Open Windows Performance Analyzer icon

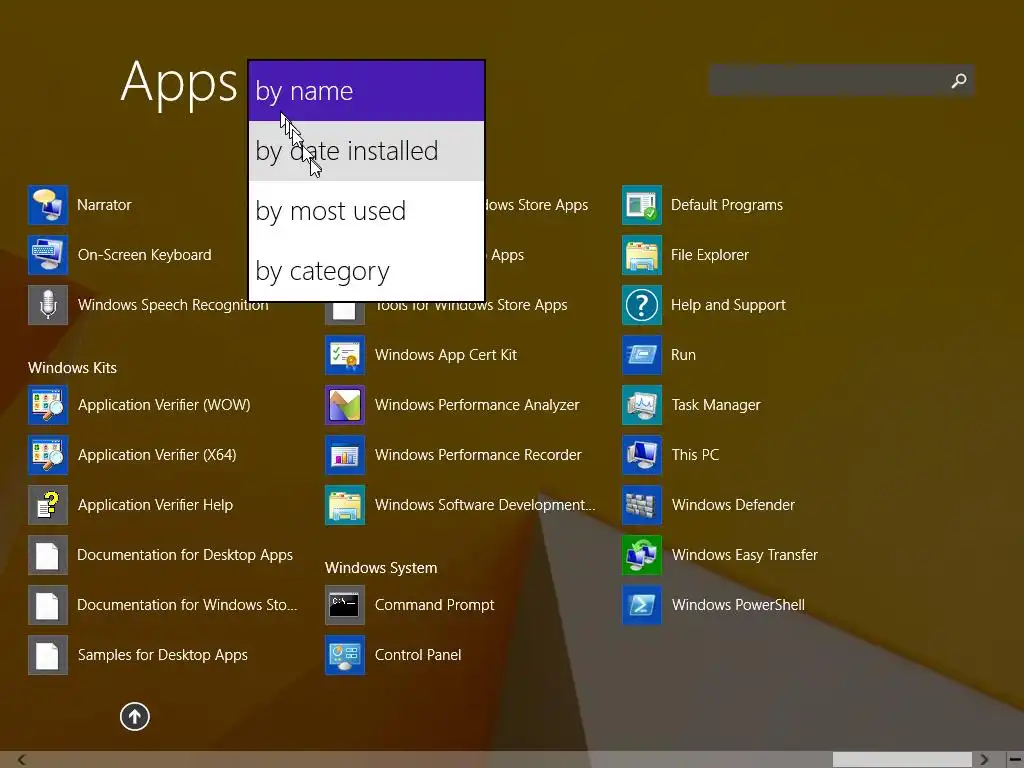[345, 405]
